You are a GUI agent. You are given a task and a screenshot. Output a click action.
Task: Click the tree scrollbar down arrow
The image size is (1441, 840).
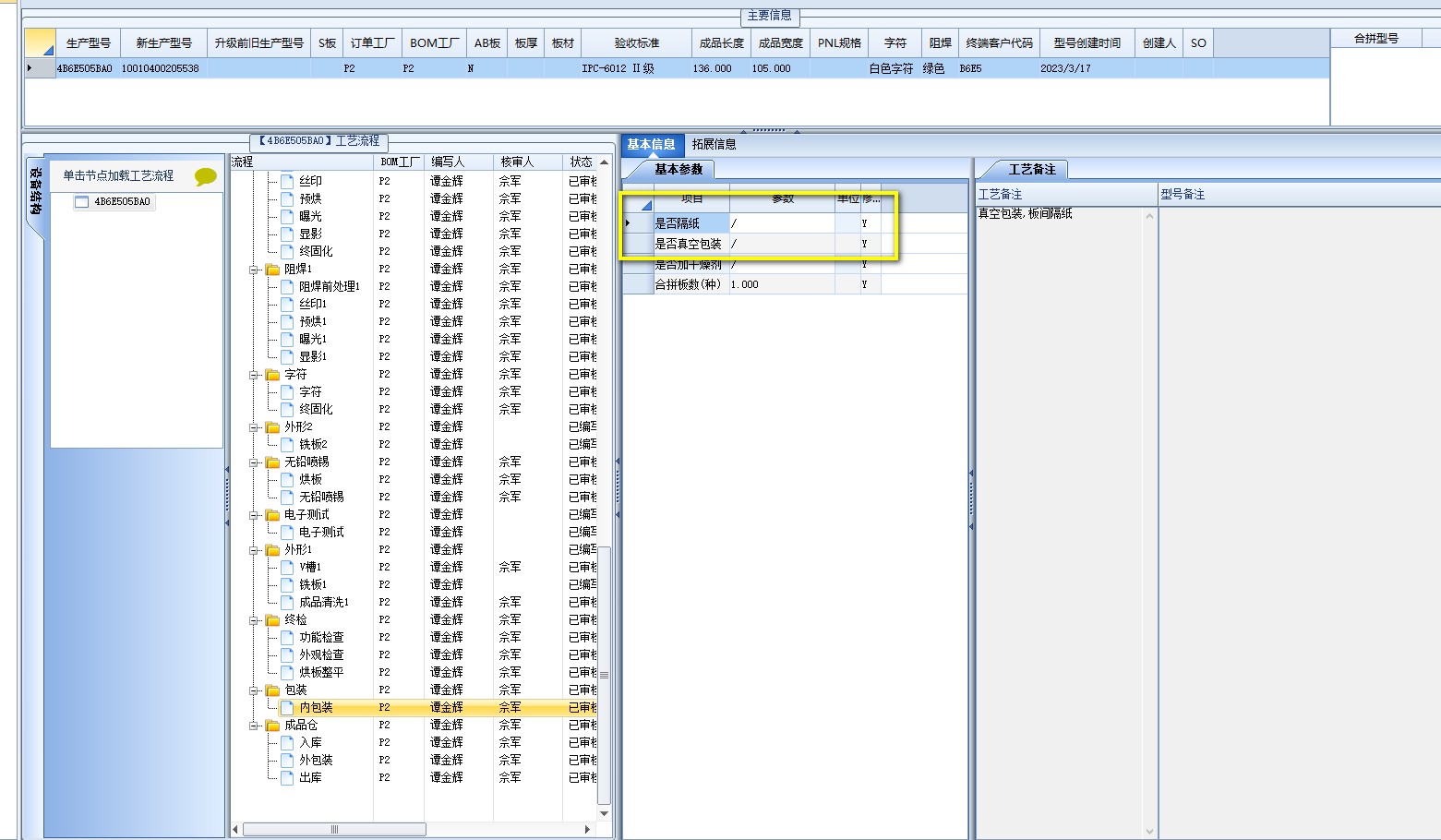[605, 813]
